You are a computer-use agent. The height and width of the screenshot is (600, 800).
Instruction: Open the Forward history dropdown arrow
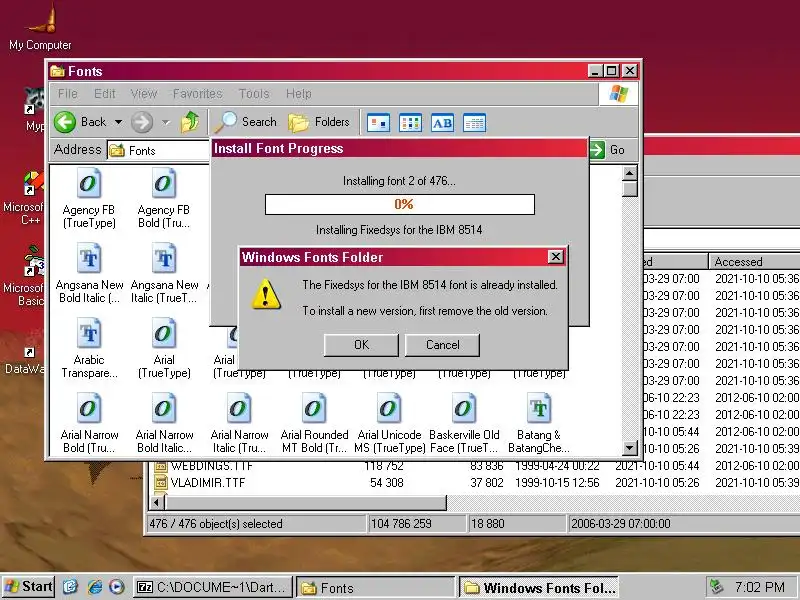pos(165,122)
